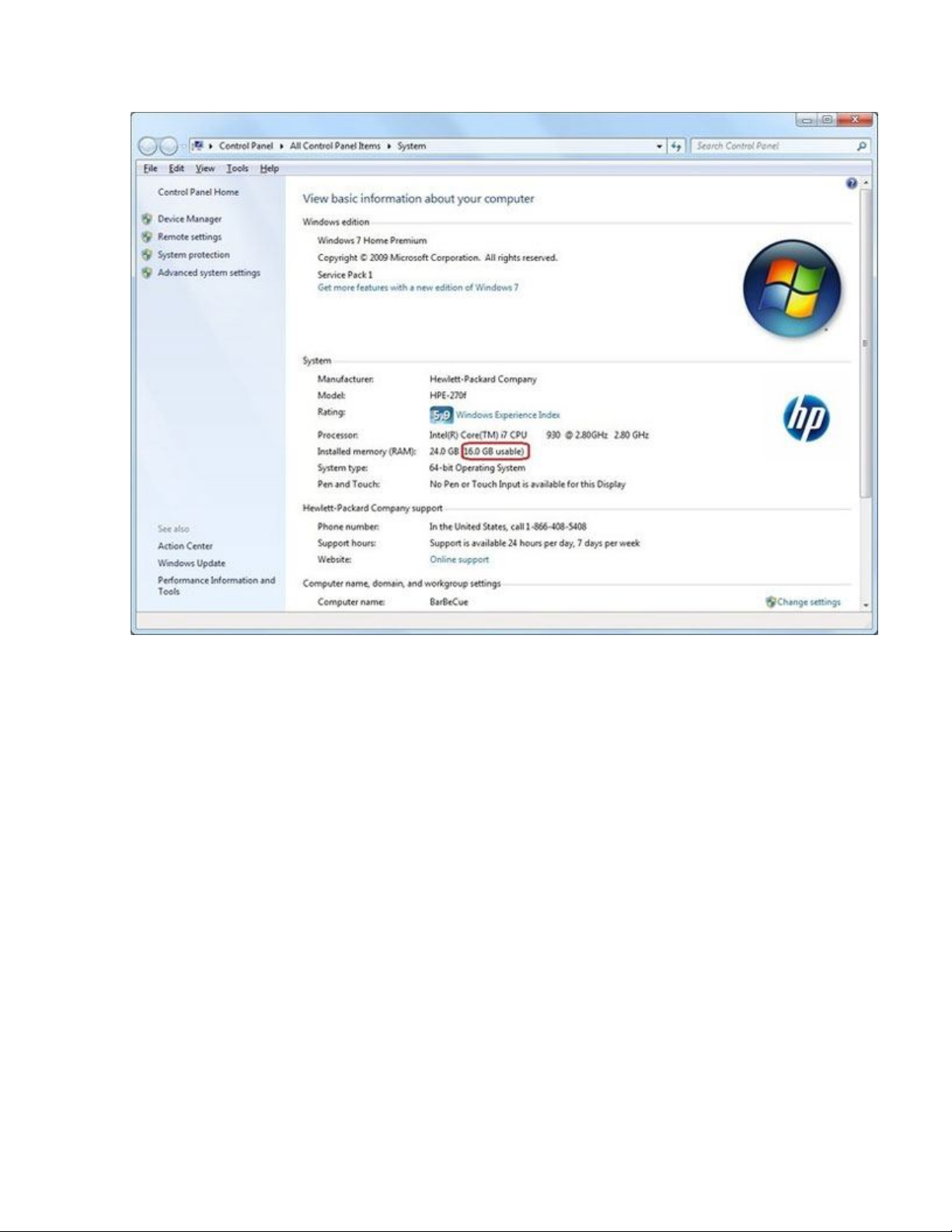Open Windows Experience Index link

pyautogui.click(x=507, y=415)
